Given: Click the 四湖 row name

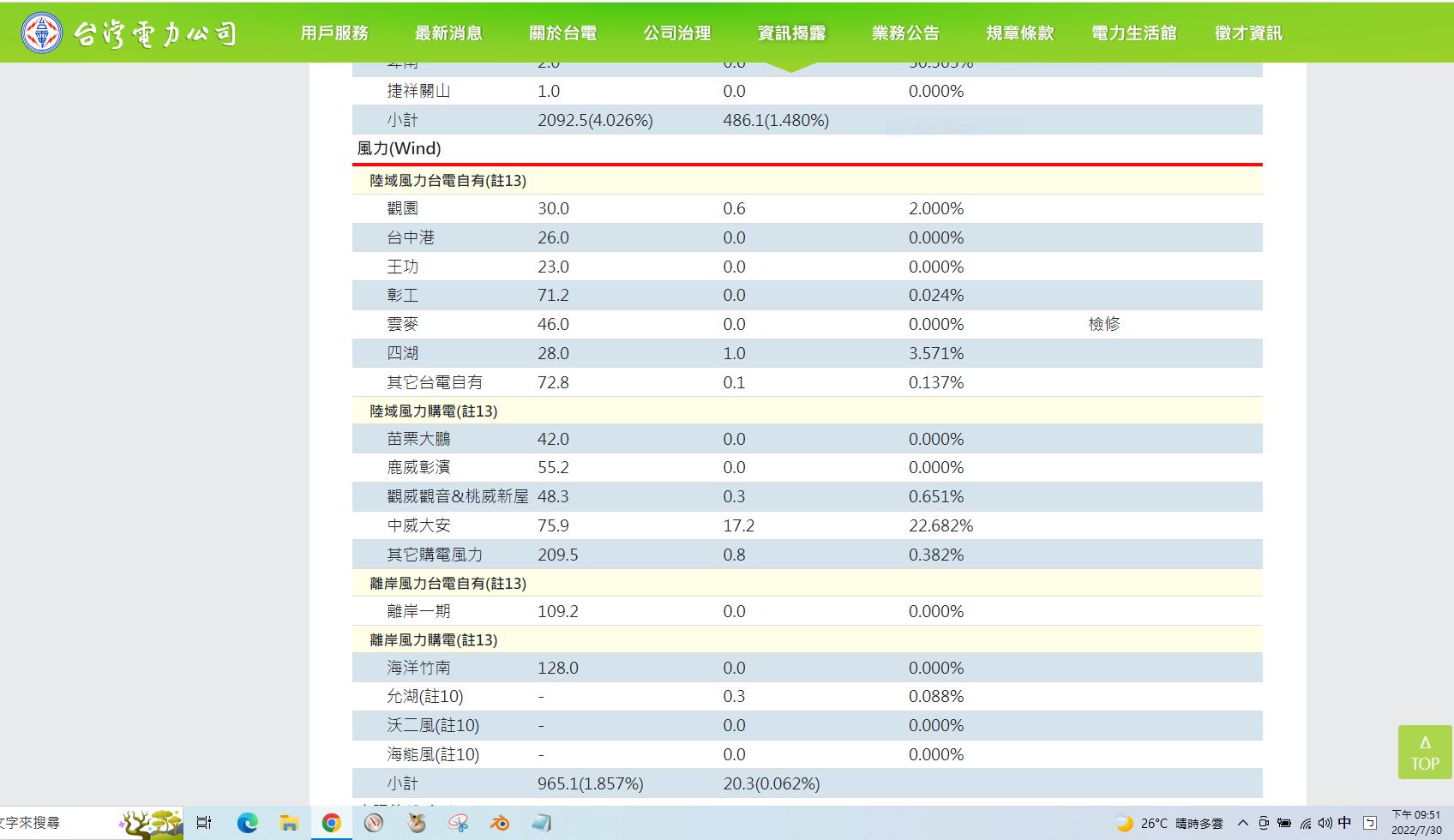Looking at the screenshot, I should tap(403, 353).
